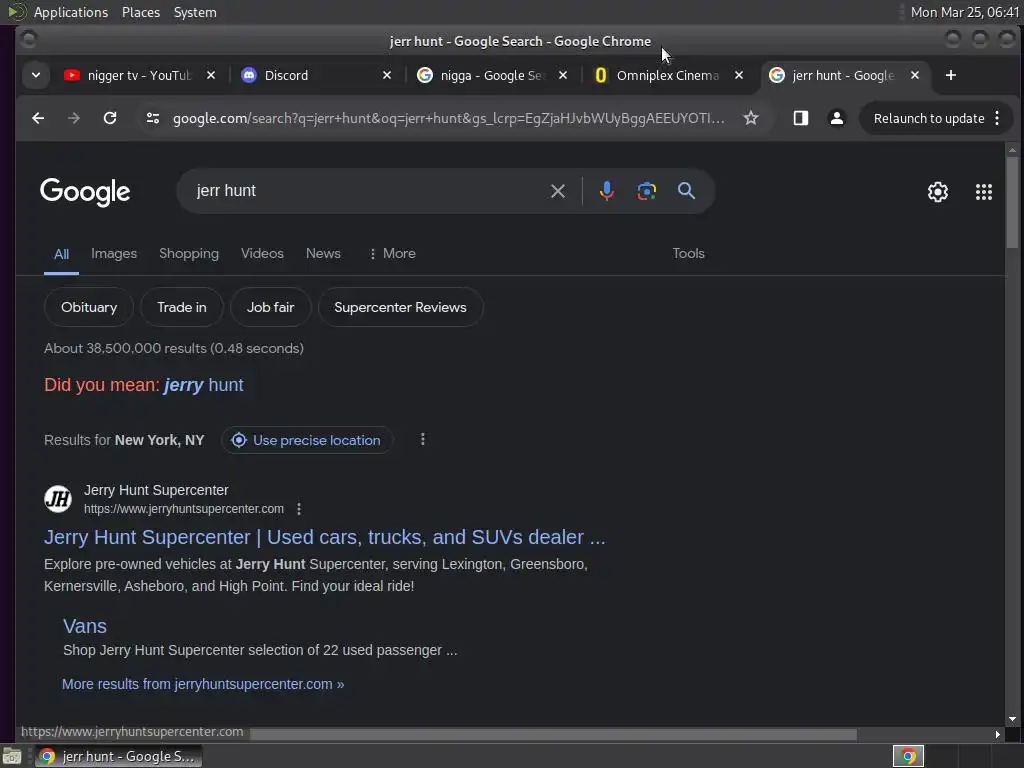
Task: Open More results from jerryhuntsupercenter.com
Action: pyautogui.click(x=203, y=684)
